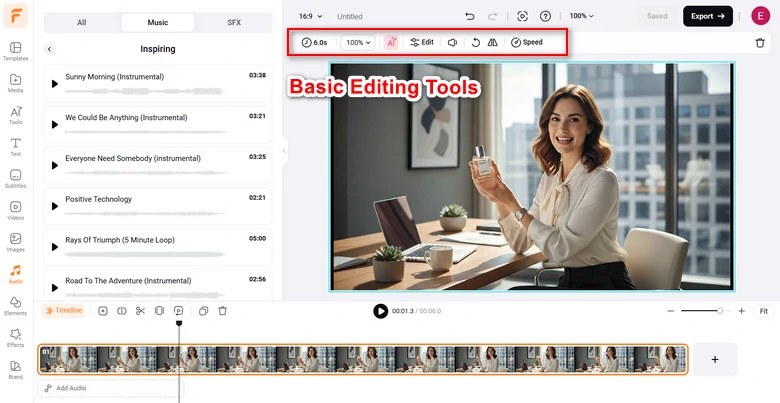Image resolution: width=780 pixels, height=403 pixels.
Task: Click the 6.0s duration button
Action: point(314,43)
